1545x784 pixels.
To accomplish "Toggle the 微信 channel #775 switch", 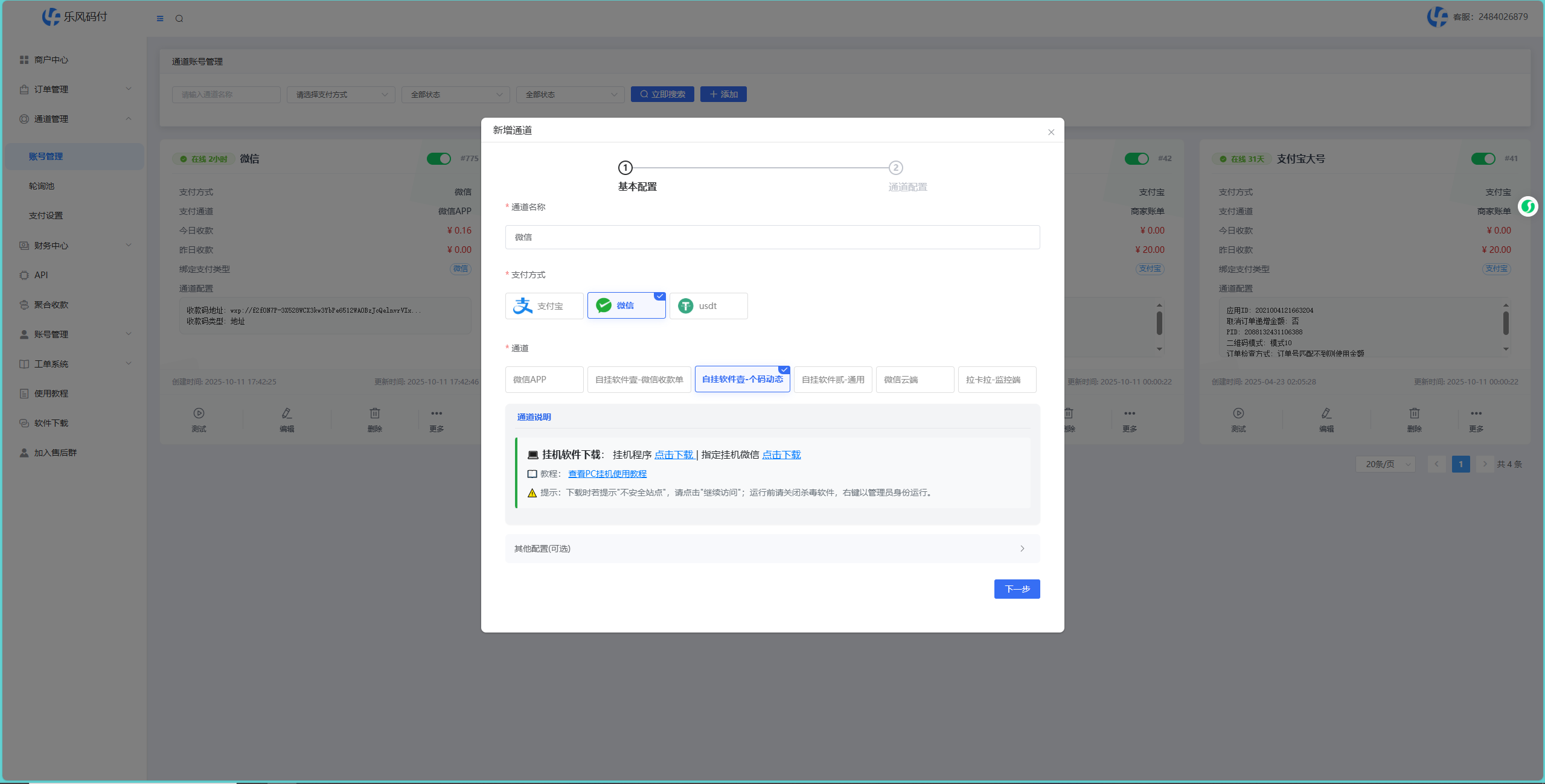I will (x=439, y=159).
